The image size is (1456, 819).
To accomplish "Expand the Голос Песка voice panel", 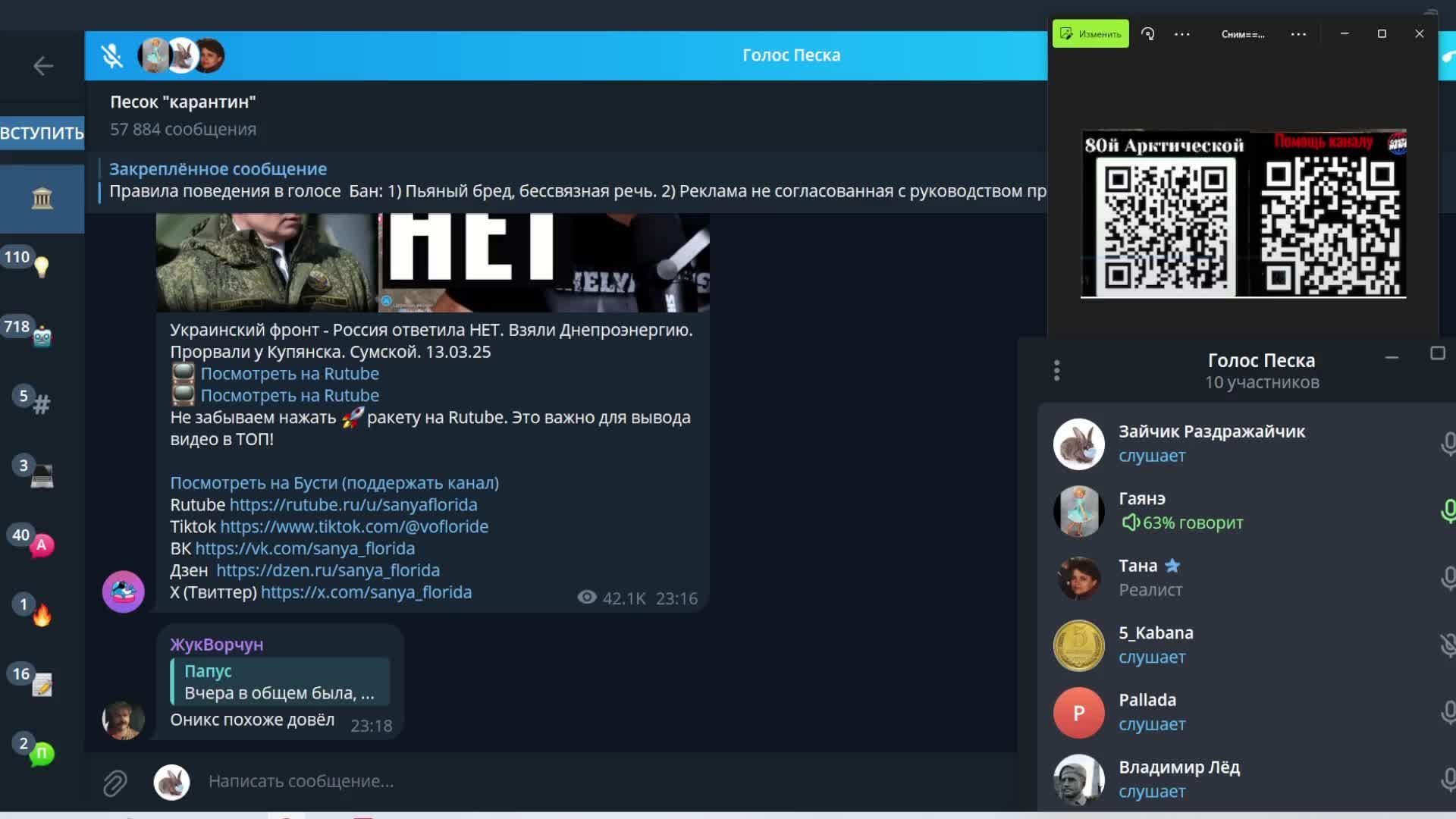I will pos(1437,353).
